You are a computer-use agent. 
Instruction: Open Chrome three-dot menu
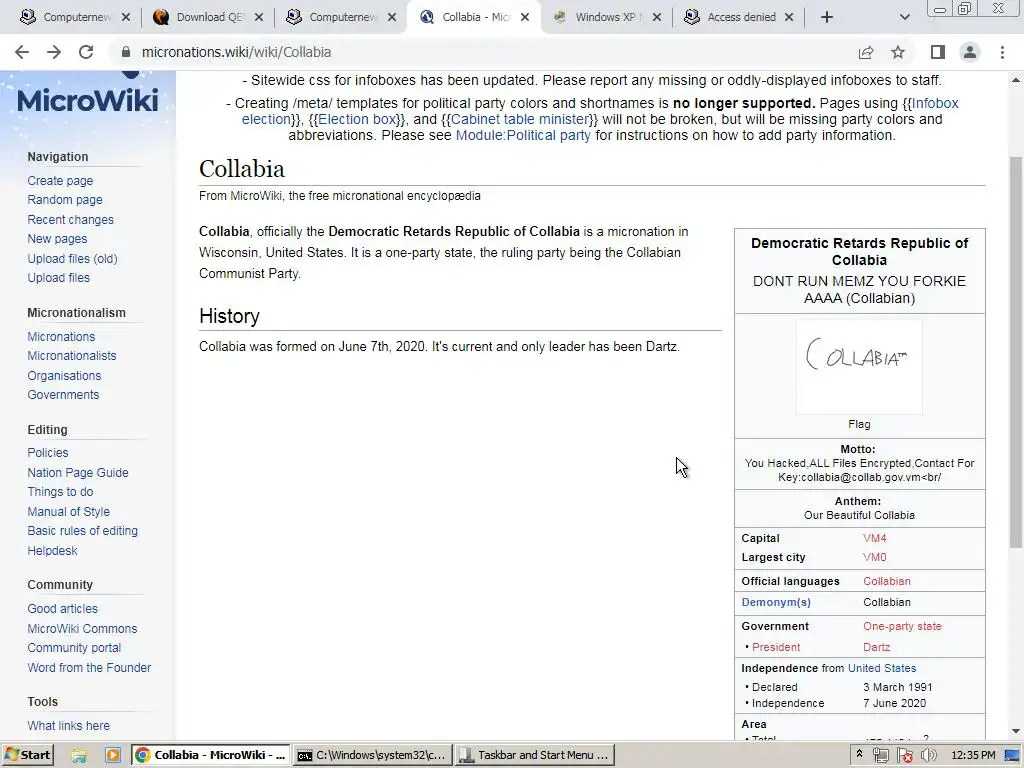point(1002,52)
